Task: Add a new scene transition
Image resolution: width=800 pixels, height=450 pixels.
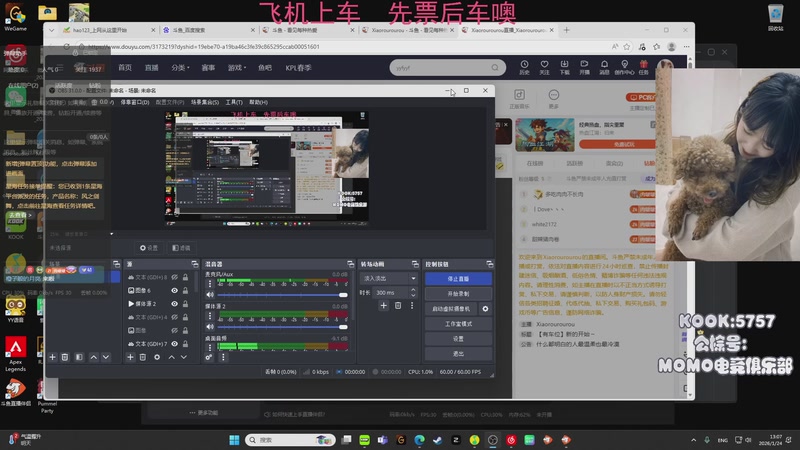Action: point(384,305)
